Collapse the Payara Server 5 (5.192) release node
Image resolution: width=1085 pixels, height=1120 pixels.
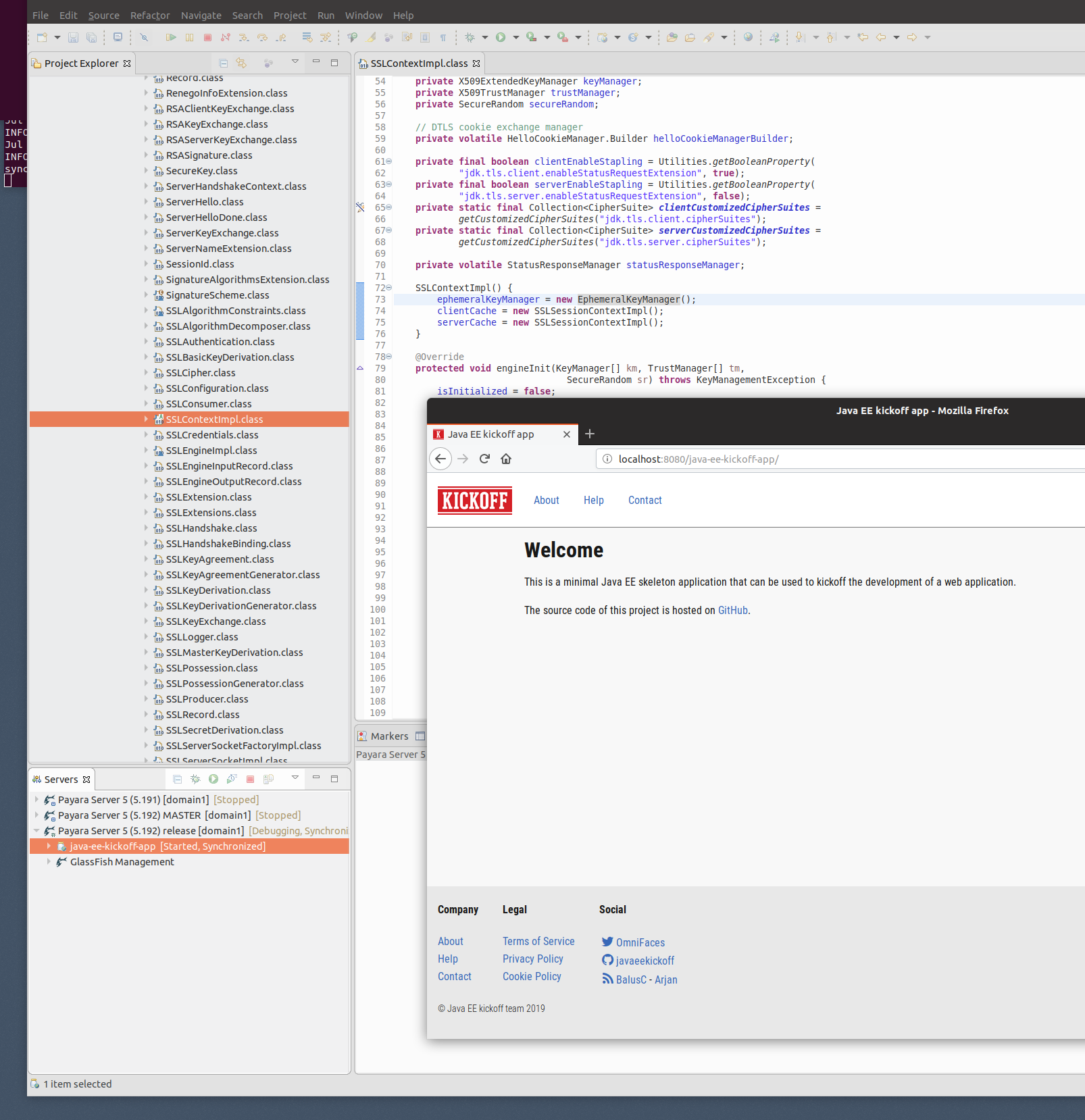pyautogui.click(x=36, y=831)
